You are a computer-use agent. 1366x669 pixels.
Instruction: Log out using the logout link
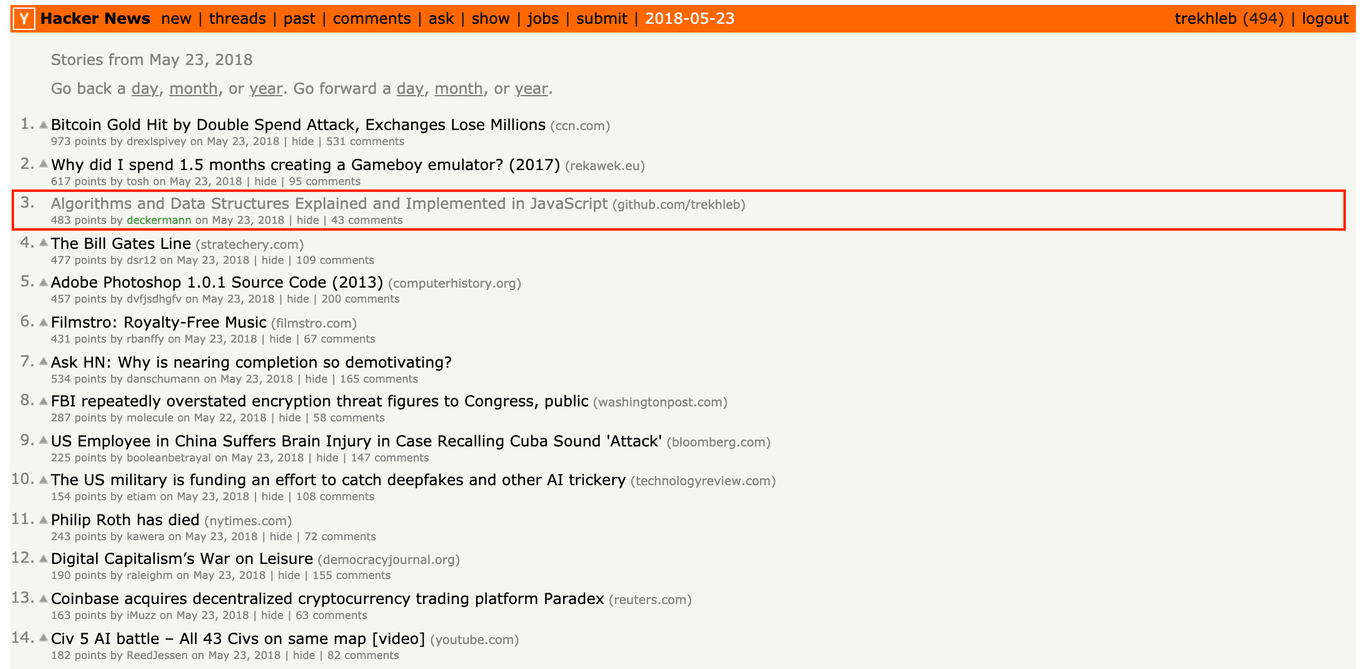tap(1325, 19)
